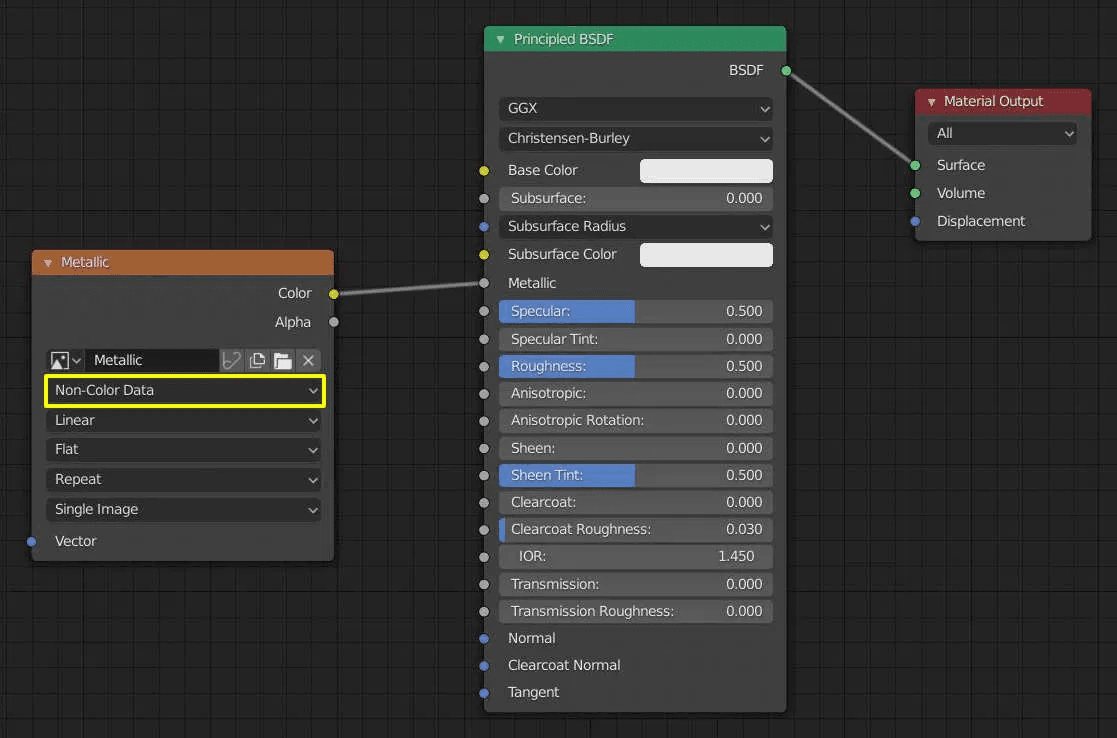Open the All target dropdown on Material Output

point(1002,133)
